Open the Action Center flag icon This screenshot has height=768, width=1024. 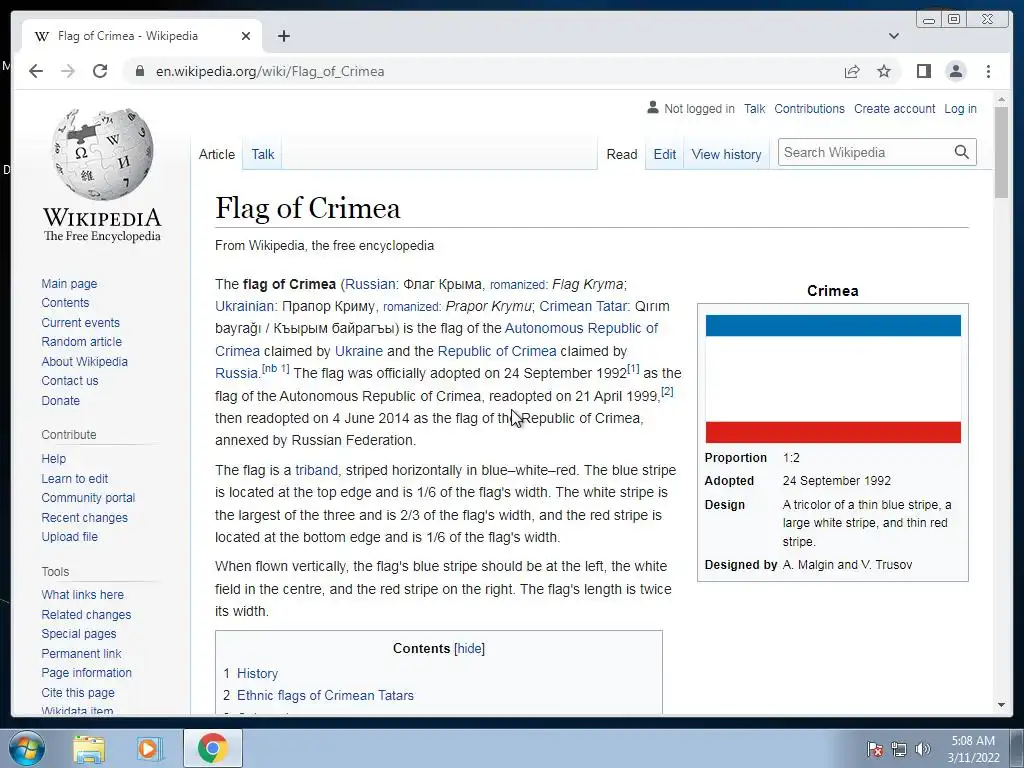point(875,748)
